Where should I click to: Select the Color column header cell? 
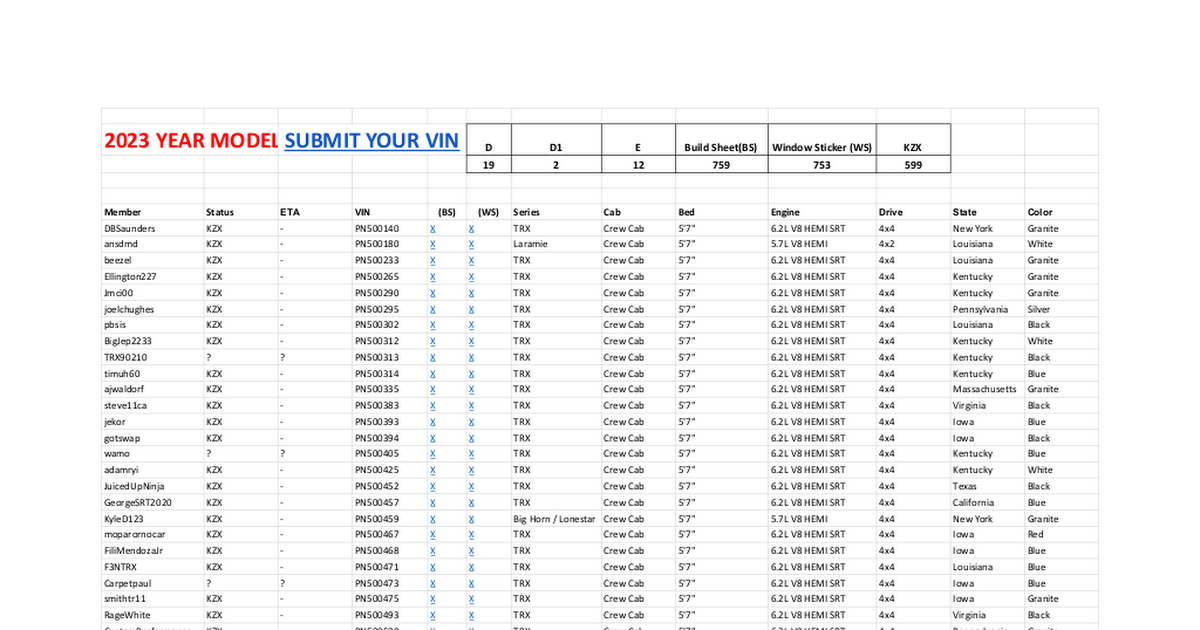click(1040, 212)
